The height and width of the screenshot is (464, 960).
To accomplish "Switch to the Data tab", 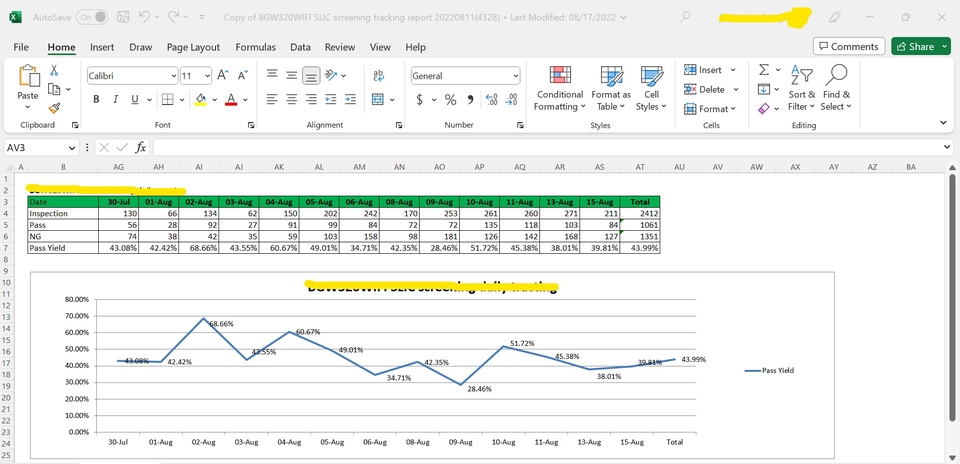I will [x=300, y=47].
